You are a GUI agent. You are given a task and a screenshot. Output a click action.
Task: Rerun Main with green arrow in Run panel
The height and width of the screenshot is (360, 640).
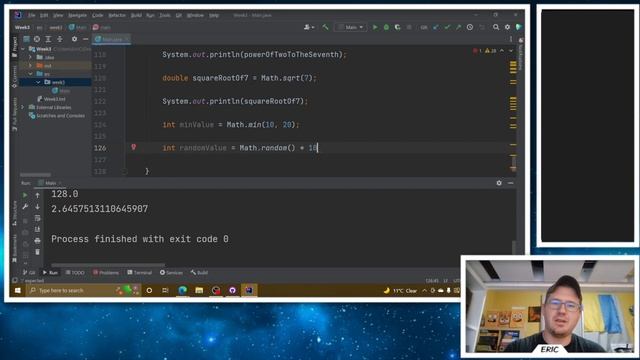point(25,195)
